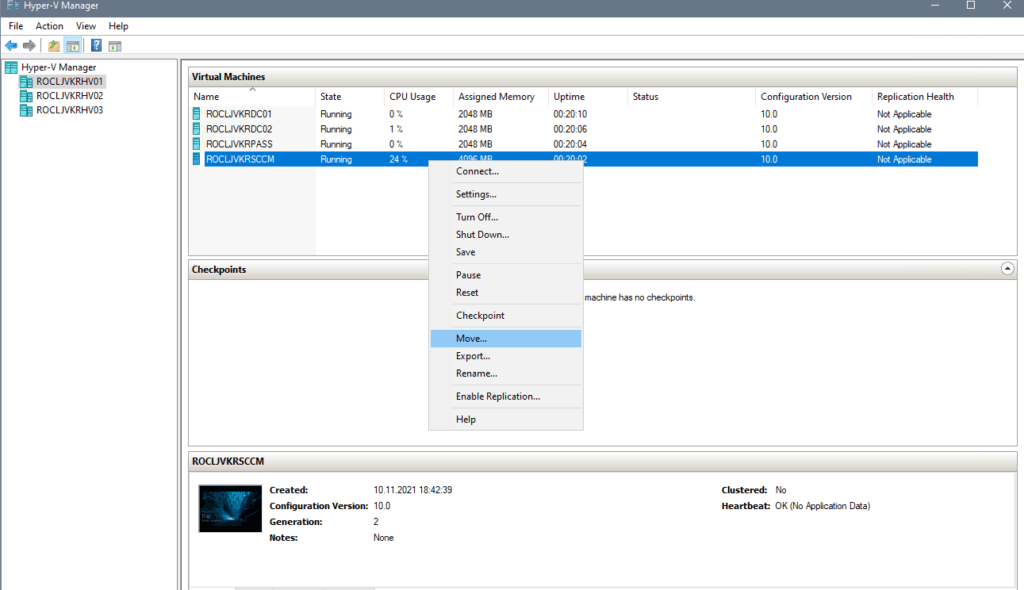
Task: Click uptime 00:20:10 of ROCLJVKRDC01
Action: (570, 114)
